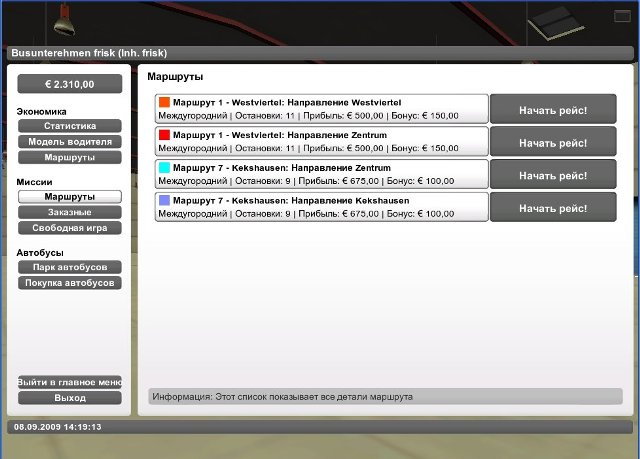Open Статистика under Экономика
Screen dimensions: 640x459
[x=70, y=126]
